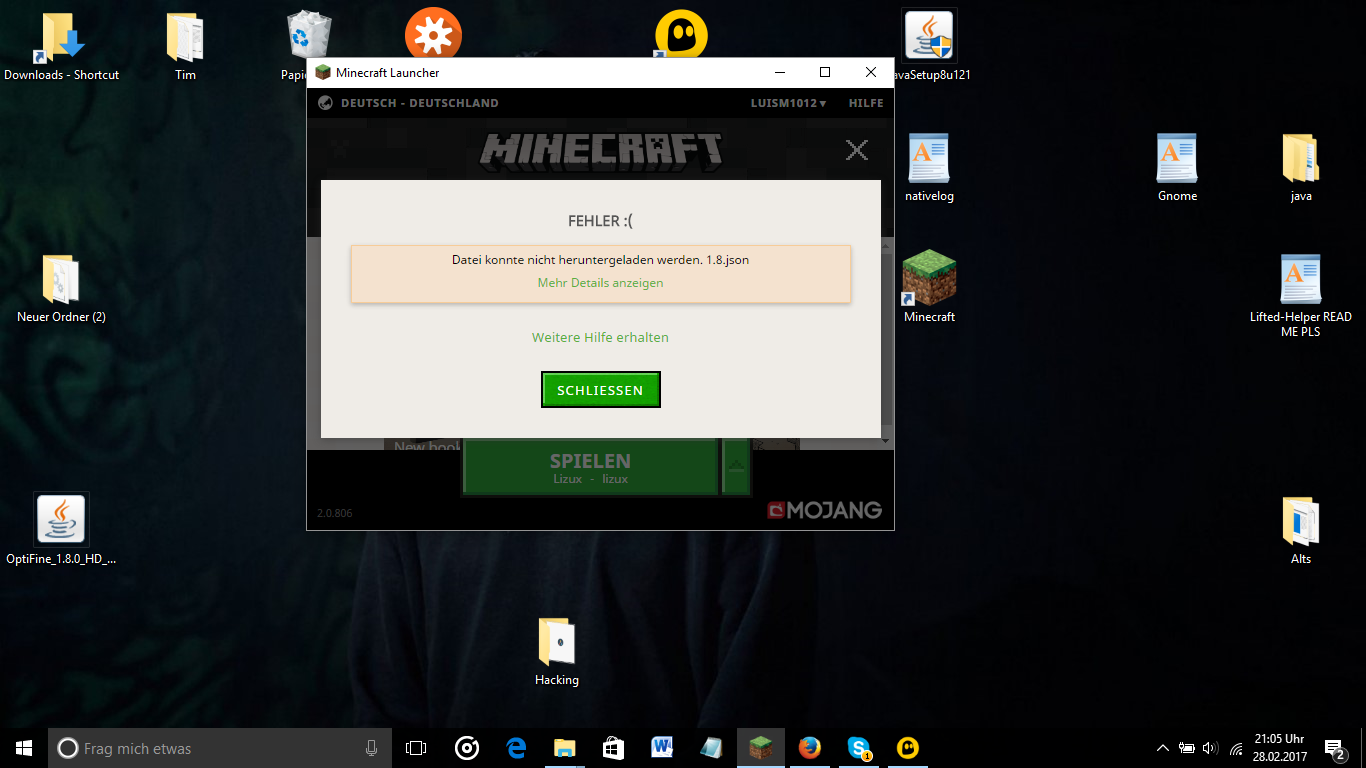Open Windows Store from taskbar
This screenshot has width=1366, height=768.
[614, 748]
